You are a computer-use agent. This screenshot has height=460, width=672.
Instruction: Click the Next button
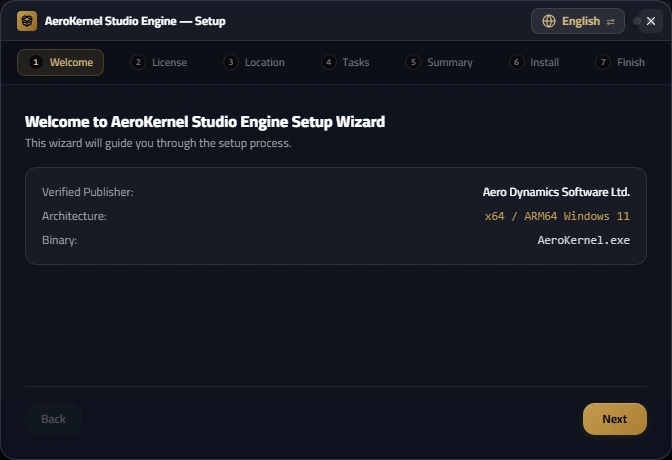pyautogui.click(x=615, y=419)
